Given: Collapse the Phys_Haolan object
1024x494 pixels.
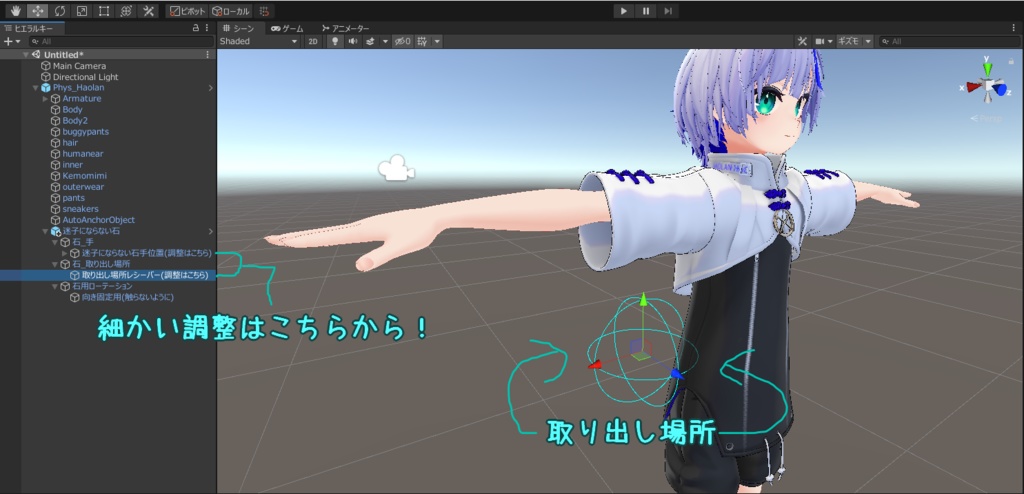Looking at the screenshot, I should (x=35, y=88).
